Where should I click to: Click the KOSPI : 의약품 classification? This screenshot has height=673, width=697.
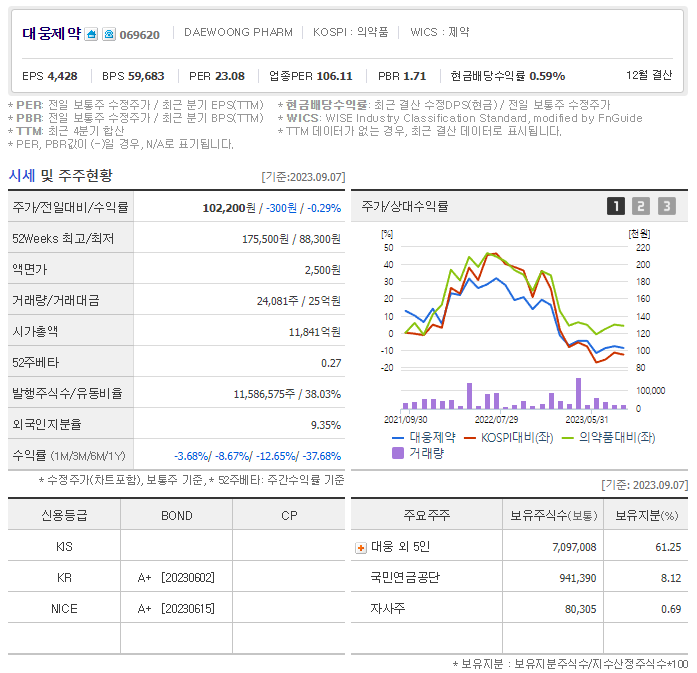pyautogui.click(x=350, y=32)
